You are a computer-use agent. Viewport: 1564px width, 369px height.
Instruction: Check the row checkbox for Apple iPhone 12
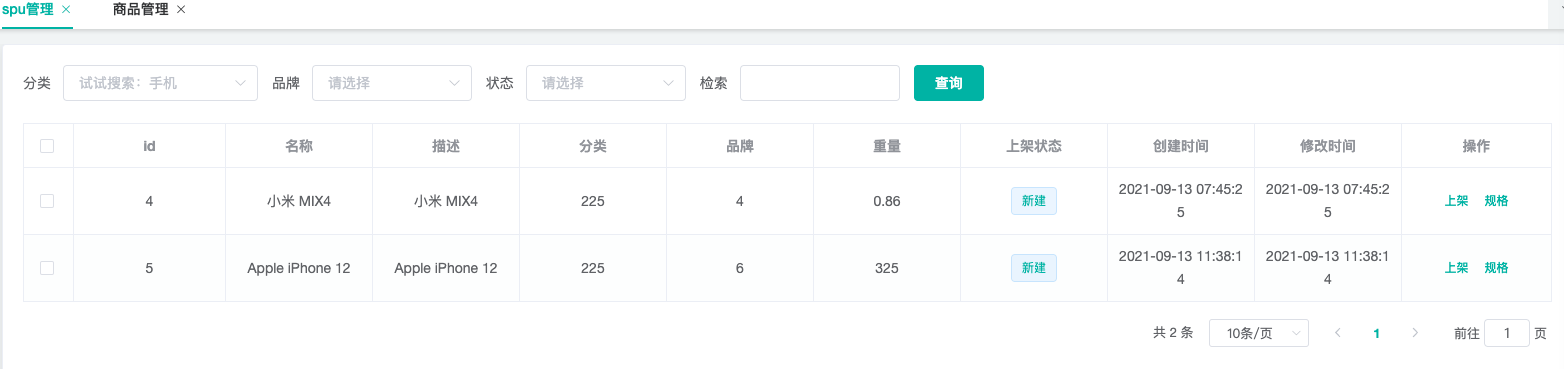pos(47,268)
